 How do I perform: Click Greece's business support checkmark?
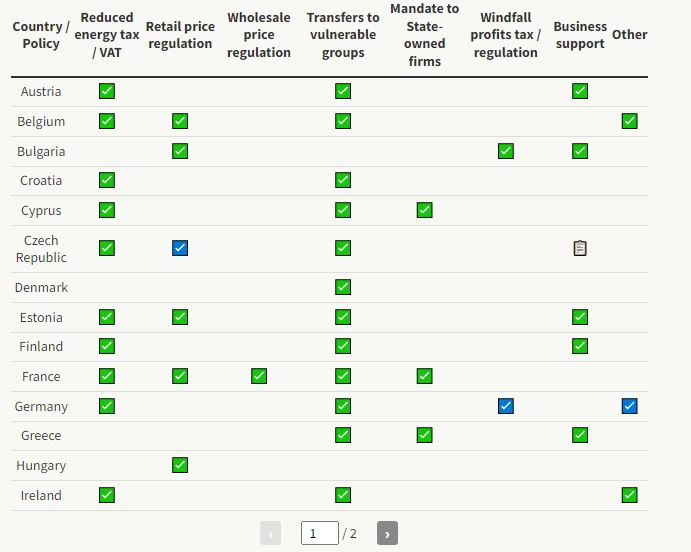[x=580, y=435]
